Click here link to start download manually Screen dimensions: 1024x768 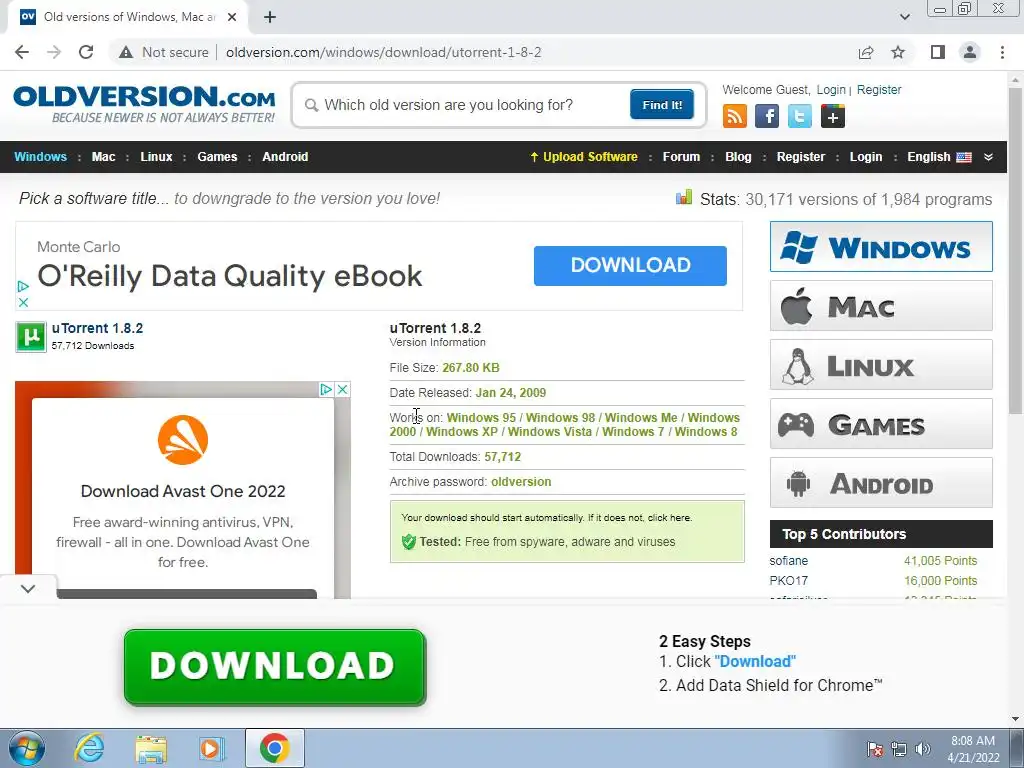pyautogui.click(x=669, y=518)
